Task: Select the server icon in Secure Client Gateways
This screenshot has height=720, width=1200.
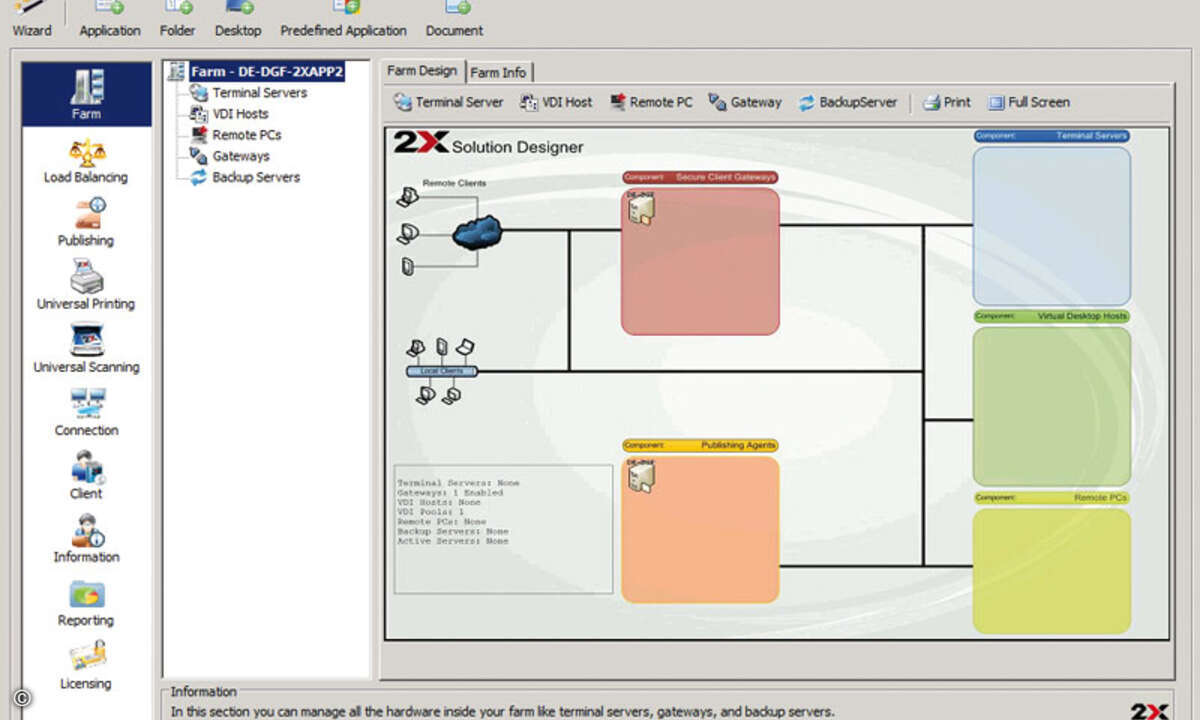Action: point(640,210)
